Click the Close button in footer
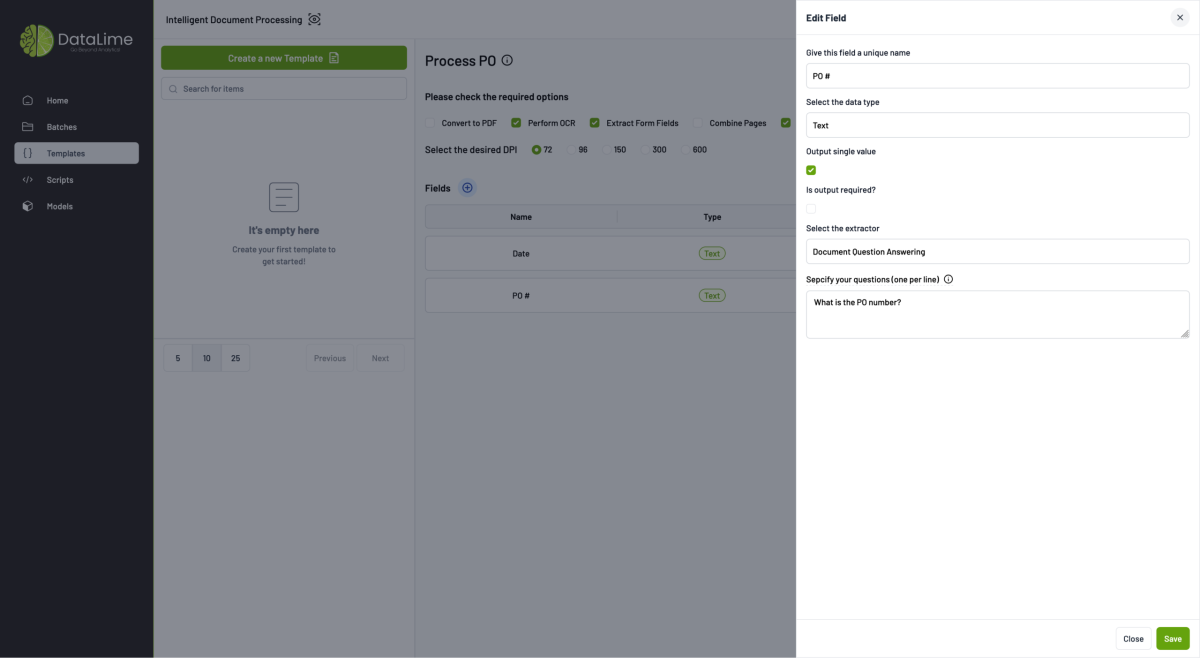This screenshot has height=658, width=1200. (1133, 638)
